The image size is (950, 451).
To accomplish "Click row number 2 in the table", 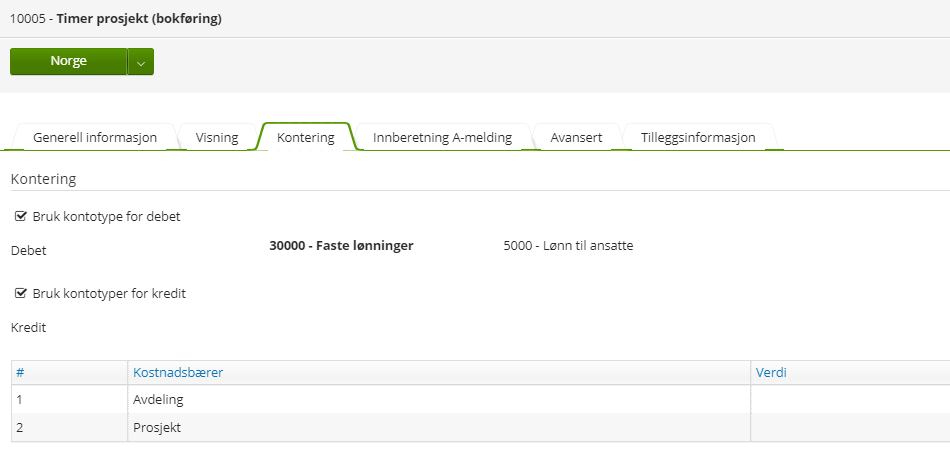I will pos(20,428).
